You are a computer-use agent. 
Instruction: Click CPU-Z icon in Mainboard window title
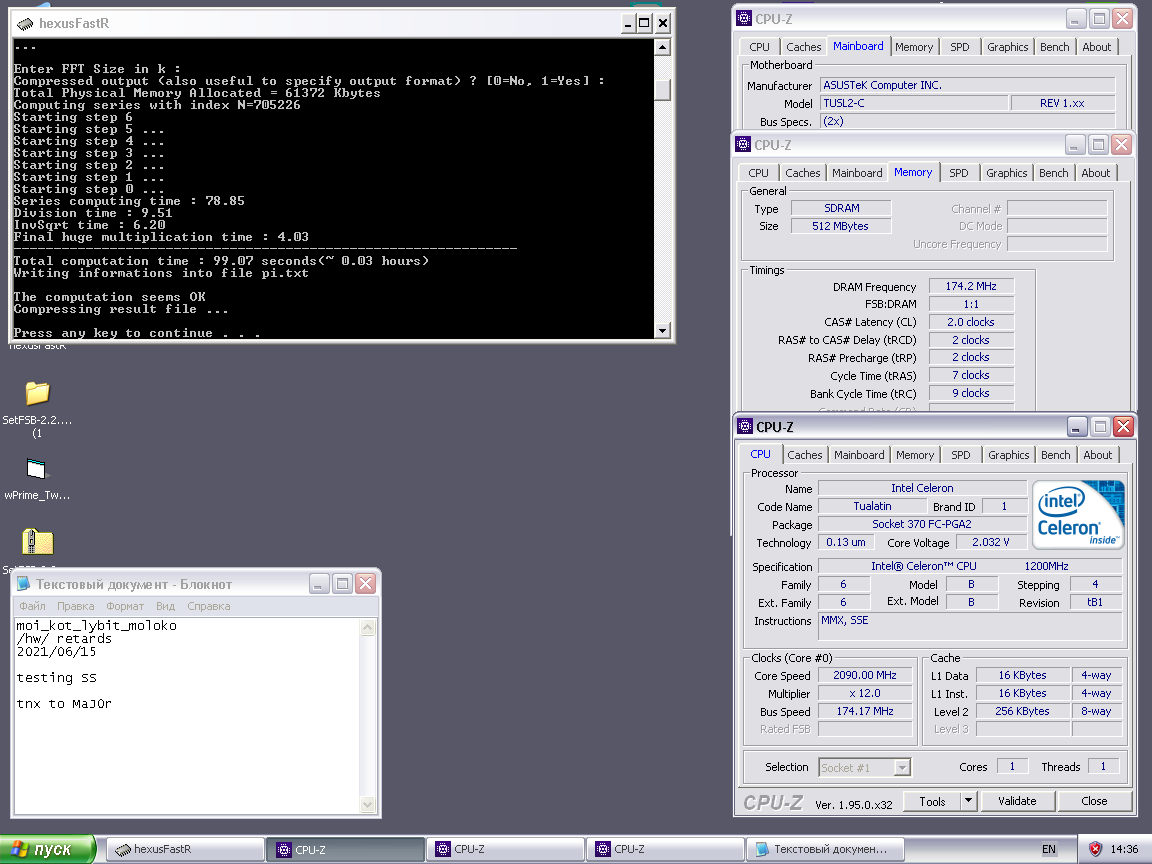coord(744,19)
